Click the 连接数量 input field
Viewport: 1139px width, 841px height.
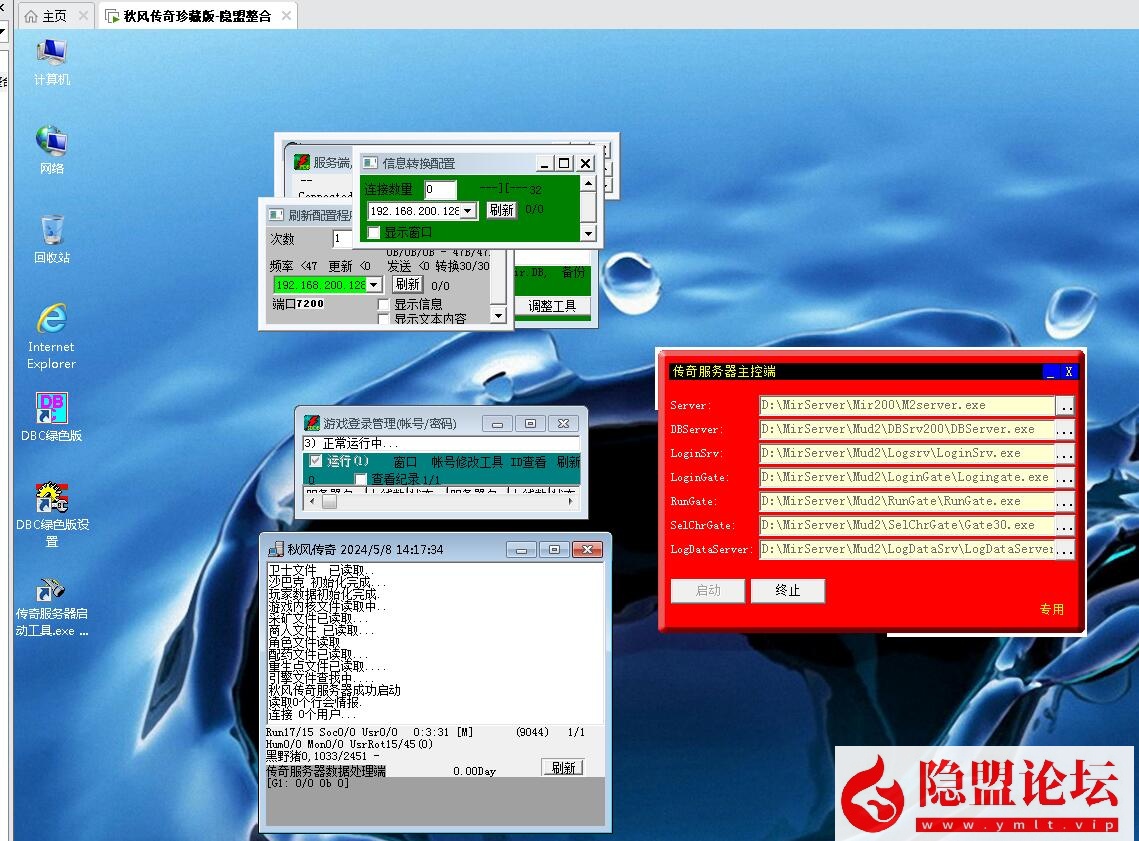(441, 190)
